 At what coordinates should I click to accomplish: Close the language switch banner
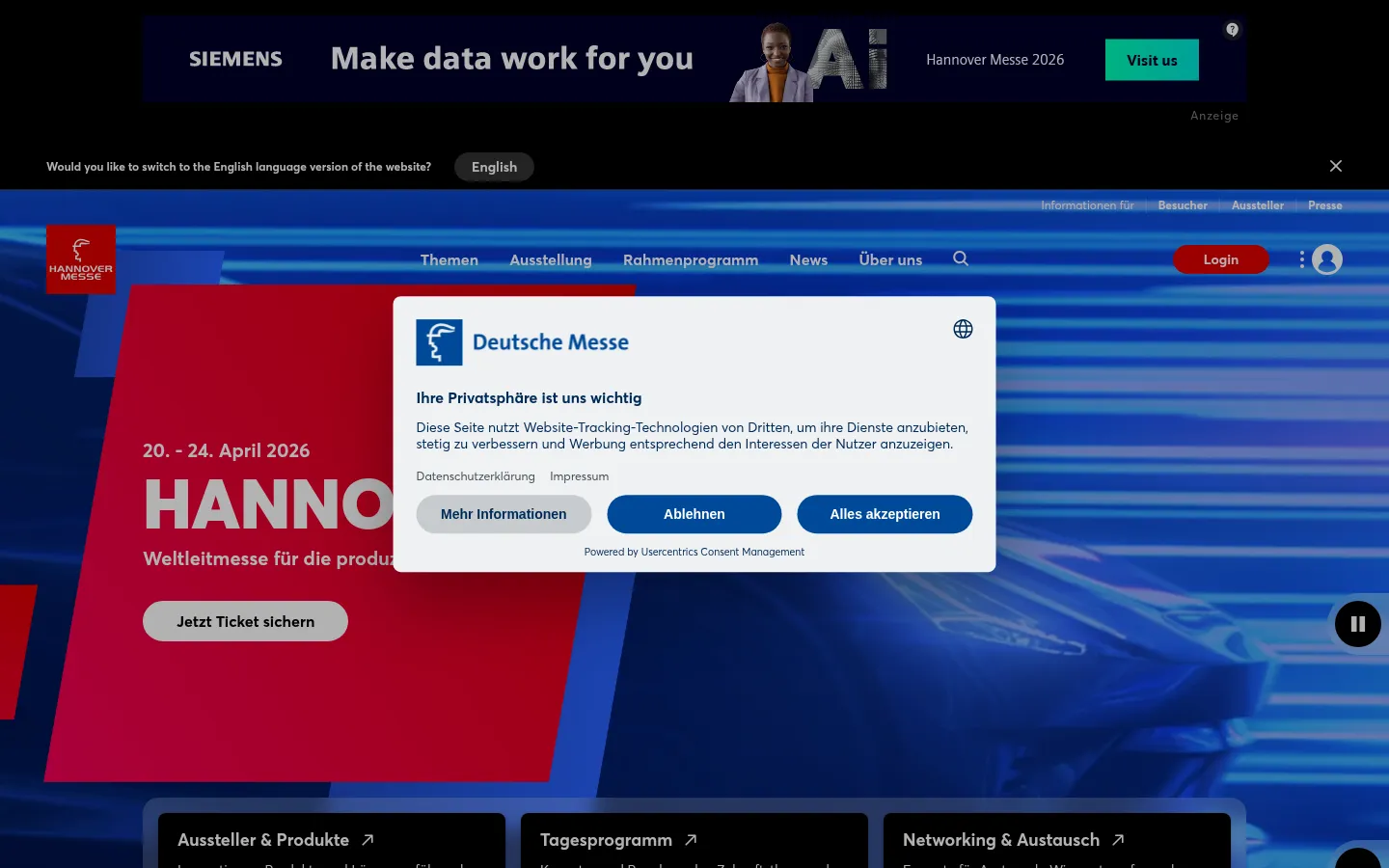tap(1336, 166)
